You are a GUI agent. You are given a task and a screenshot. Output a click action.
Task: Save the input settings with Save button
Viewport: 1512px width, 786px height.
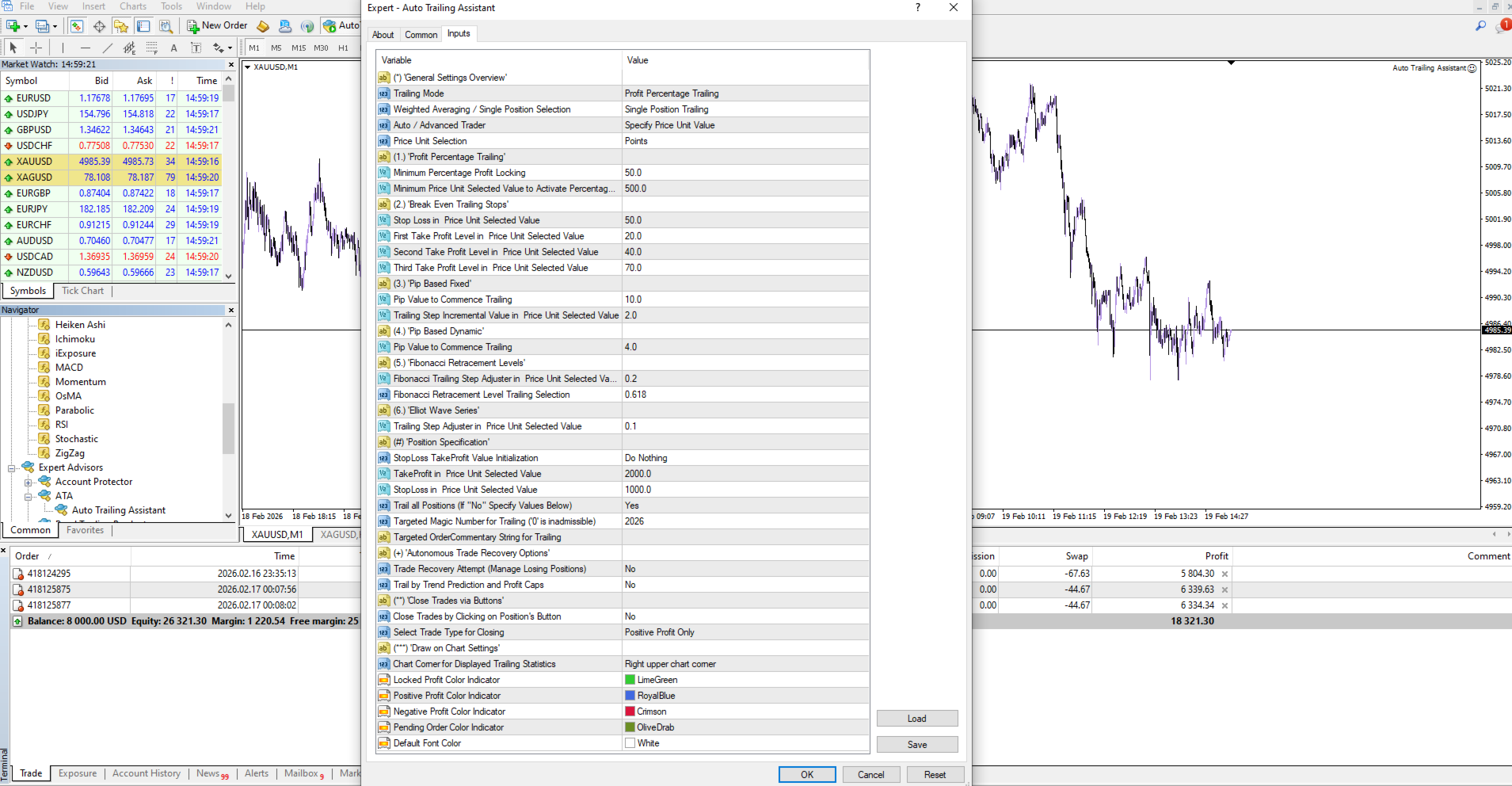[x=917, y=745]
